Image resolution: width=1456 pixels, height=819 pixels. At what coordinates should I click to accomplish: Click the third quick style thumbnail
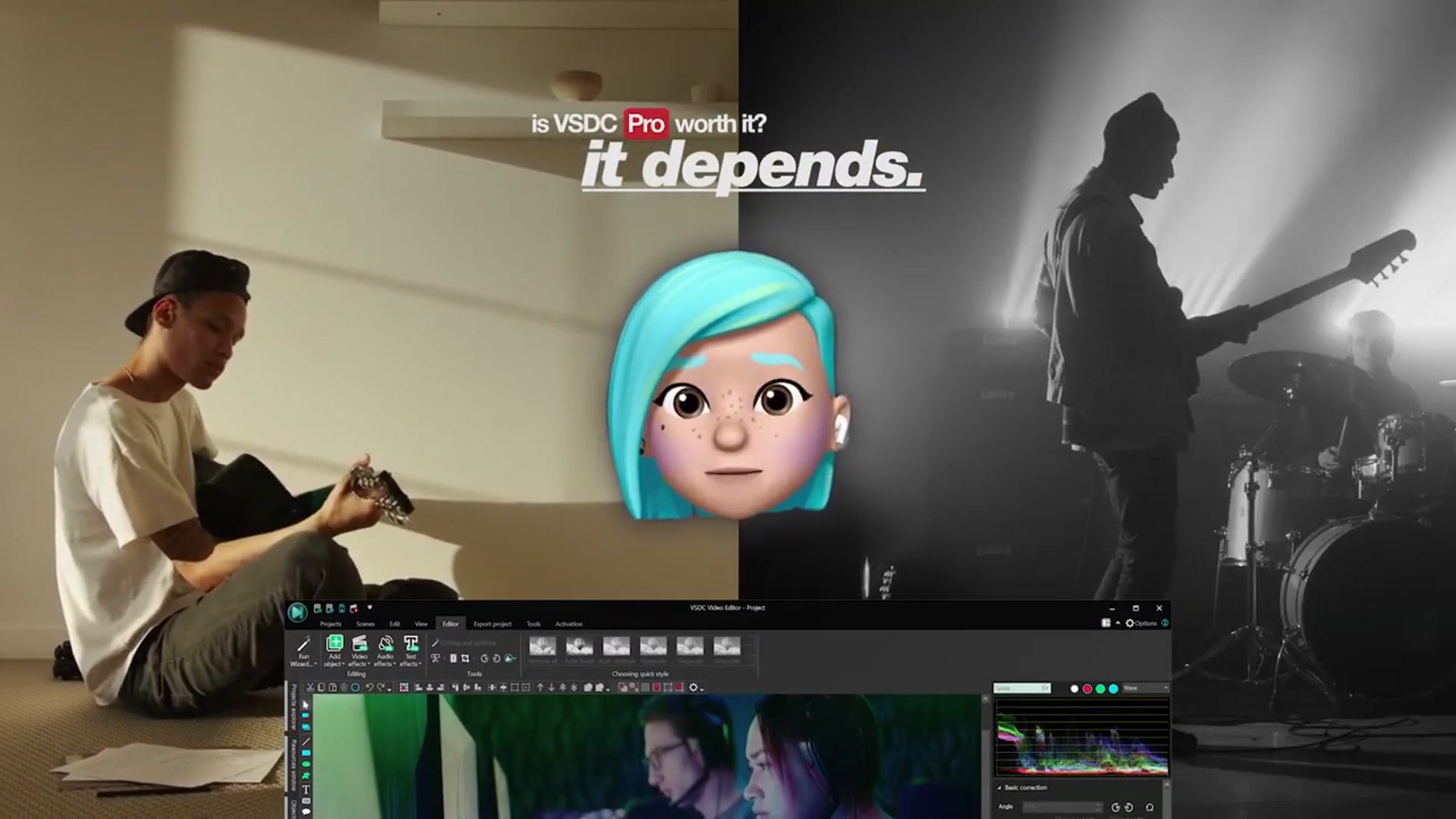point(617,646)
